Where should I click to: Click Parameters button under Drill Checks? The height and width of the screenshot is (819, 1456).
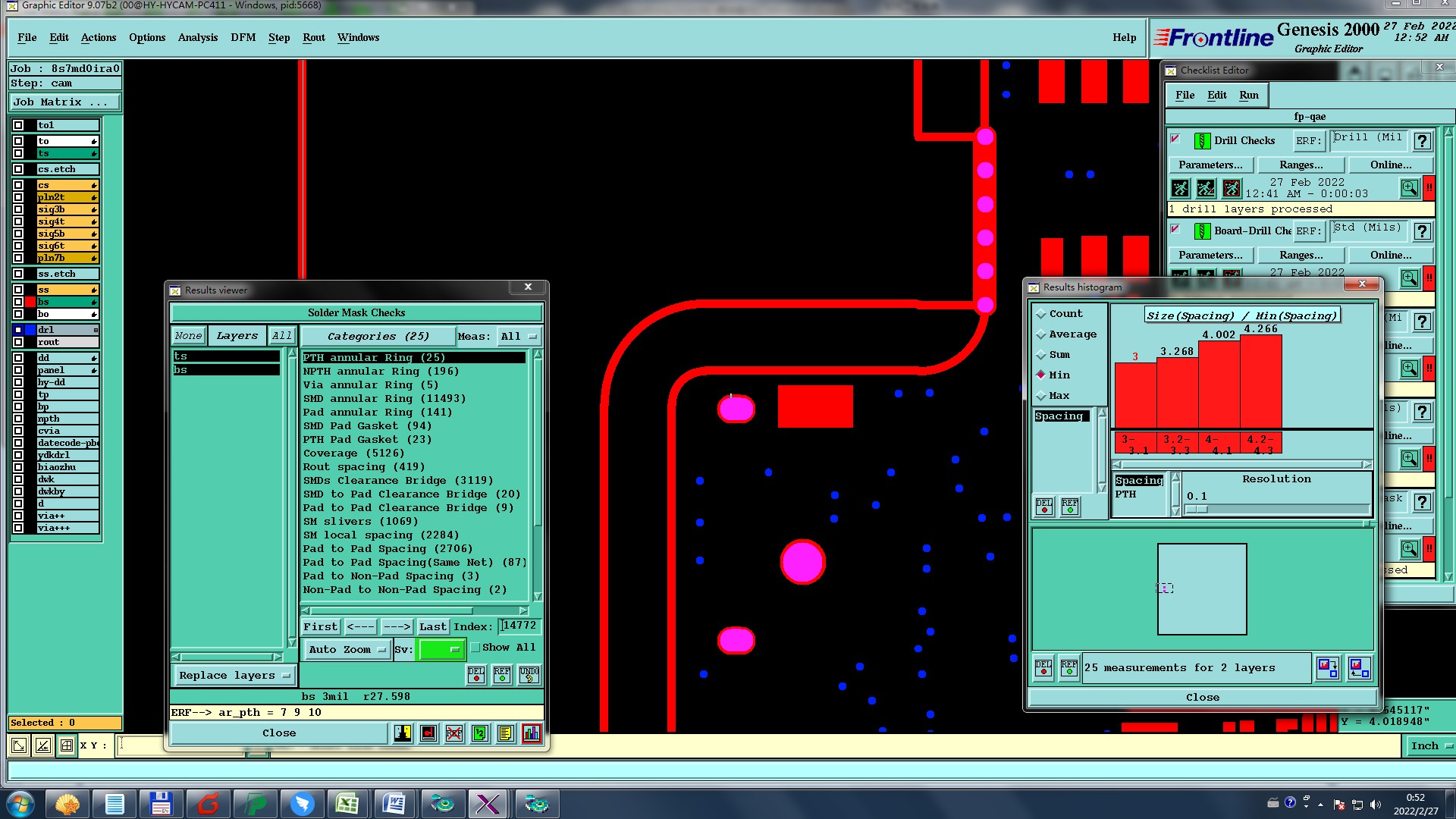point(1211,165)
